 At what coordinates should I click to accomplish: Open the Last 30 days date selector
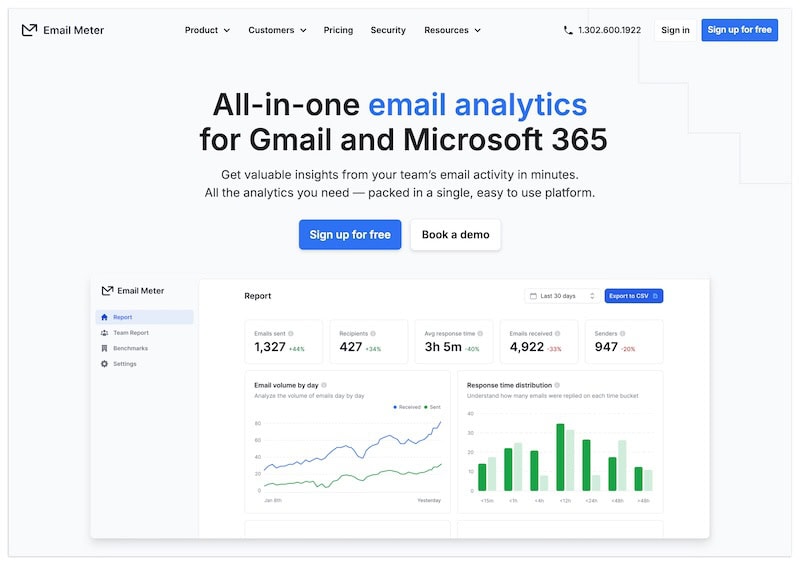561,296
